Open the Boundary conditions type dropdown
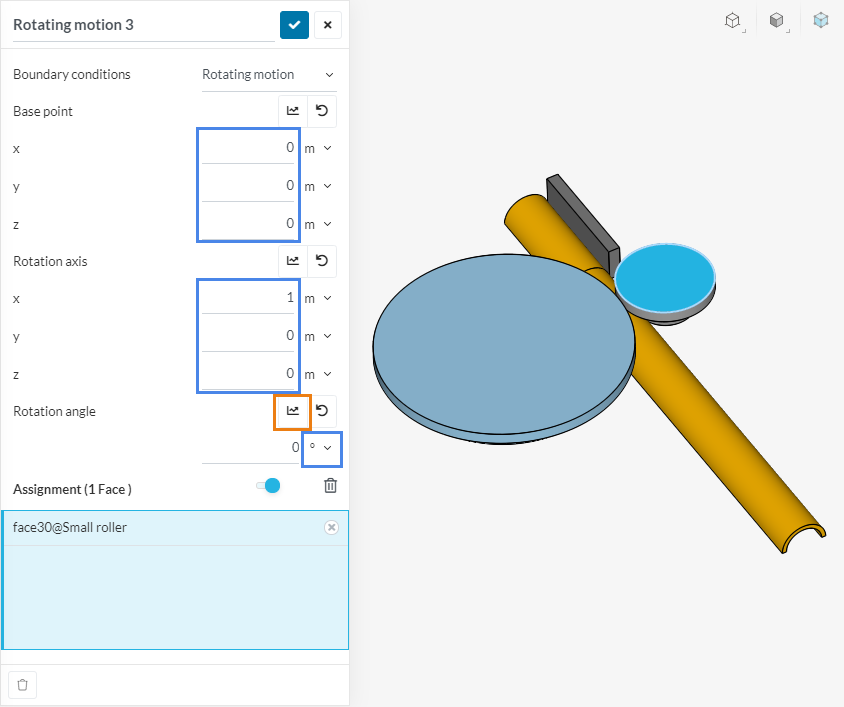The height and width of the screenshot is (707, 844). [x=268, y=75]
